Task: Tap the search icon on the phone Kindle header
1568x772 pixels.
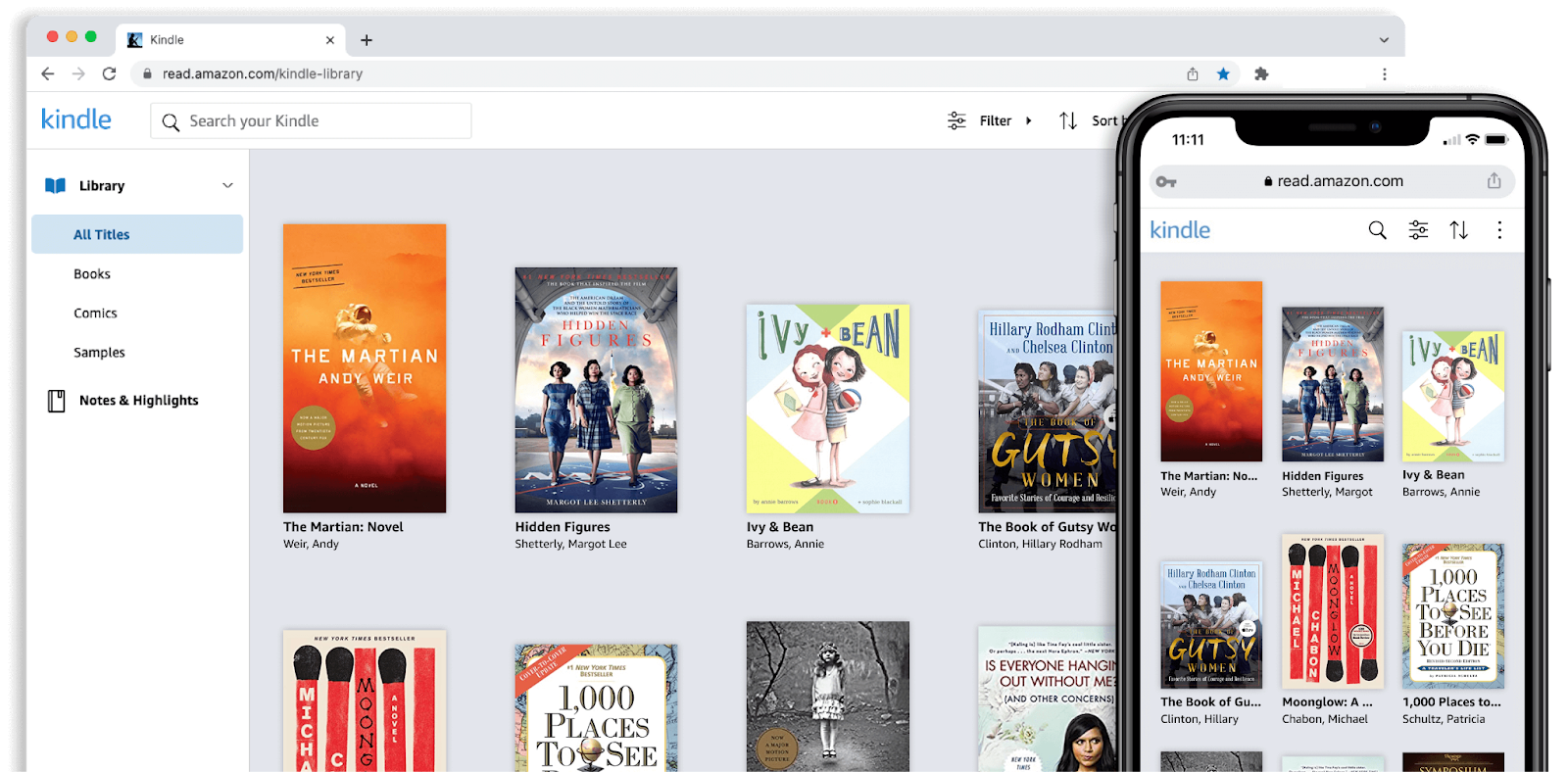Action: pyautogui.click(x=1378, y=230)
